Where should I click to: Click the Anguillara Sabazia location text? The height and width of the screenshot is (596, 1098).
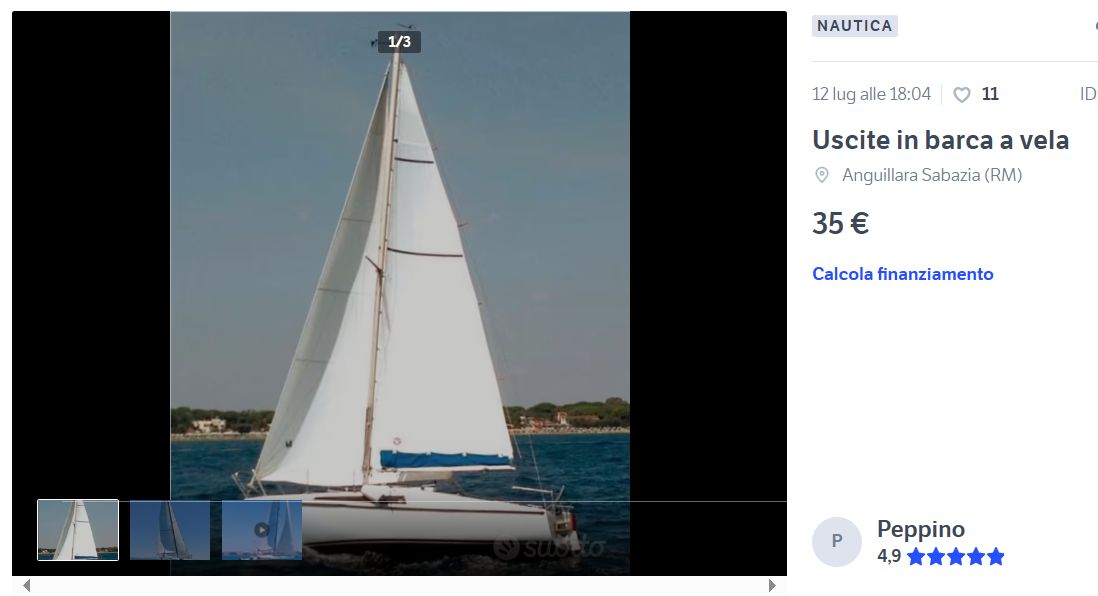(932, 175)
